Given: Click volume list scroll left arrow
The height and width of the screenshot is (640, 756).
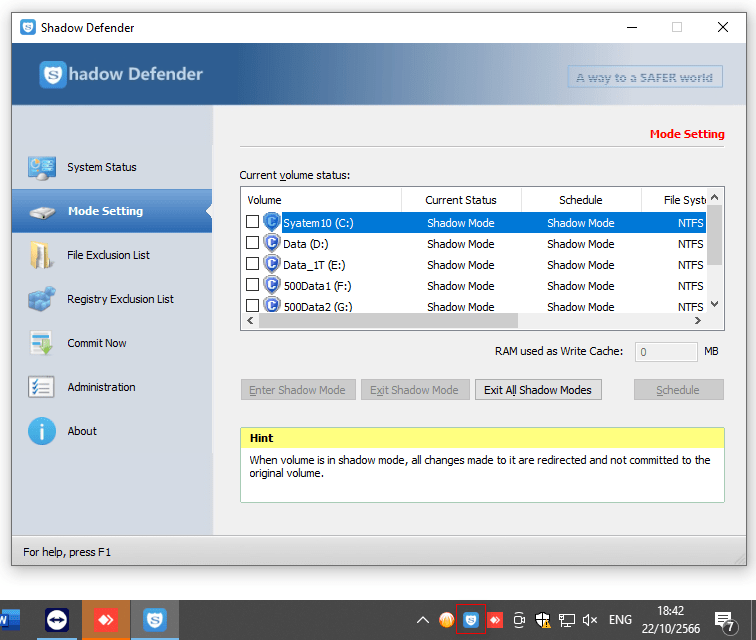Looking at the screenshot, I should coord(250,321).
